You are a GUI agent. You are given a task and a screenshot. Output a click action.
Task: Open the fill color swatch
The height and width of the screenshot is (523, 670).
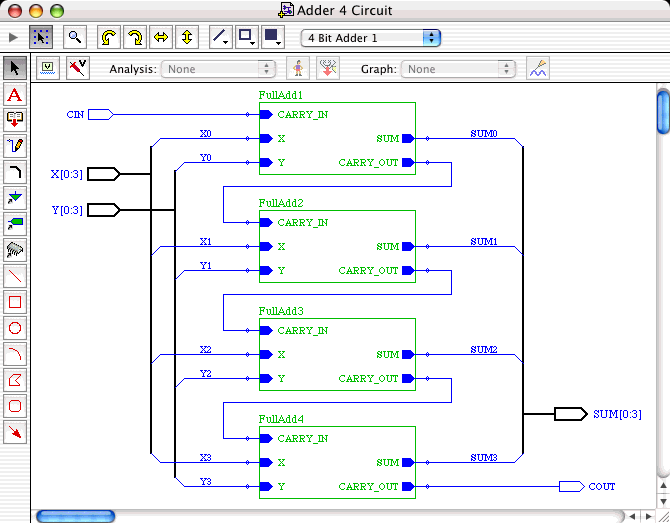point(273,38)
